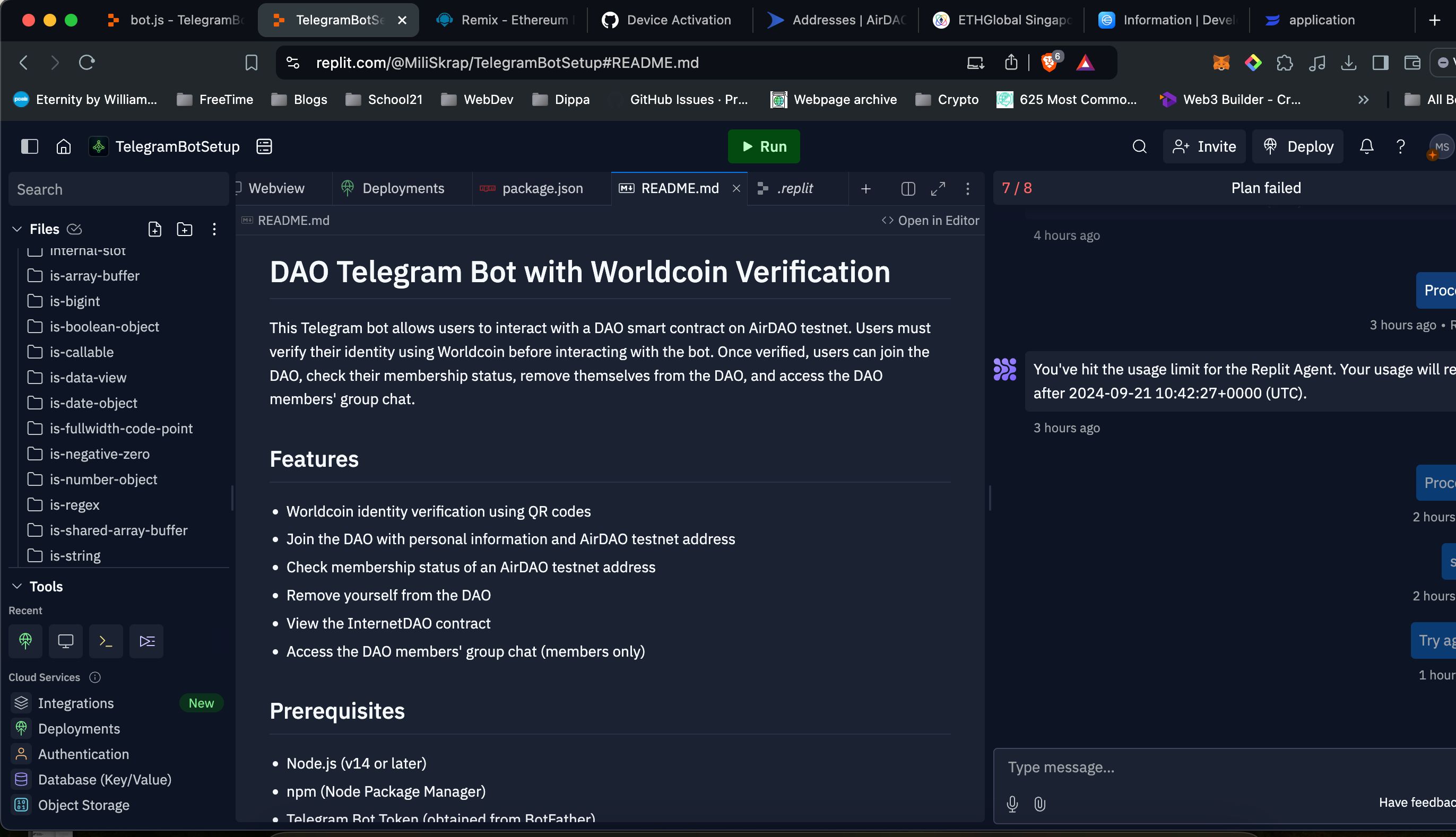The image size is (1456, 837).
Task: Close the README.md tab
Action: 736,188
